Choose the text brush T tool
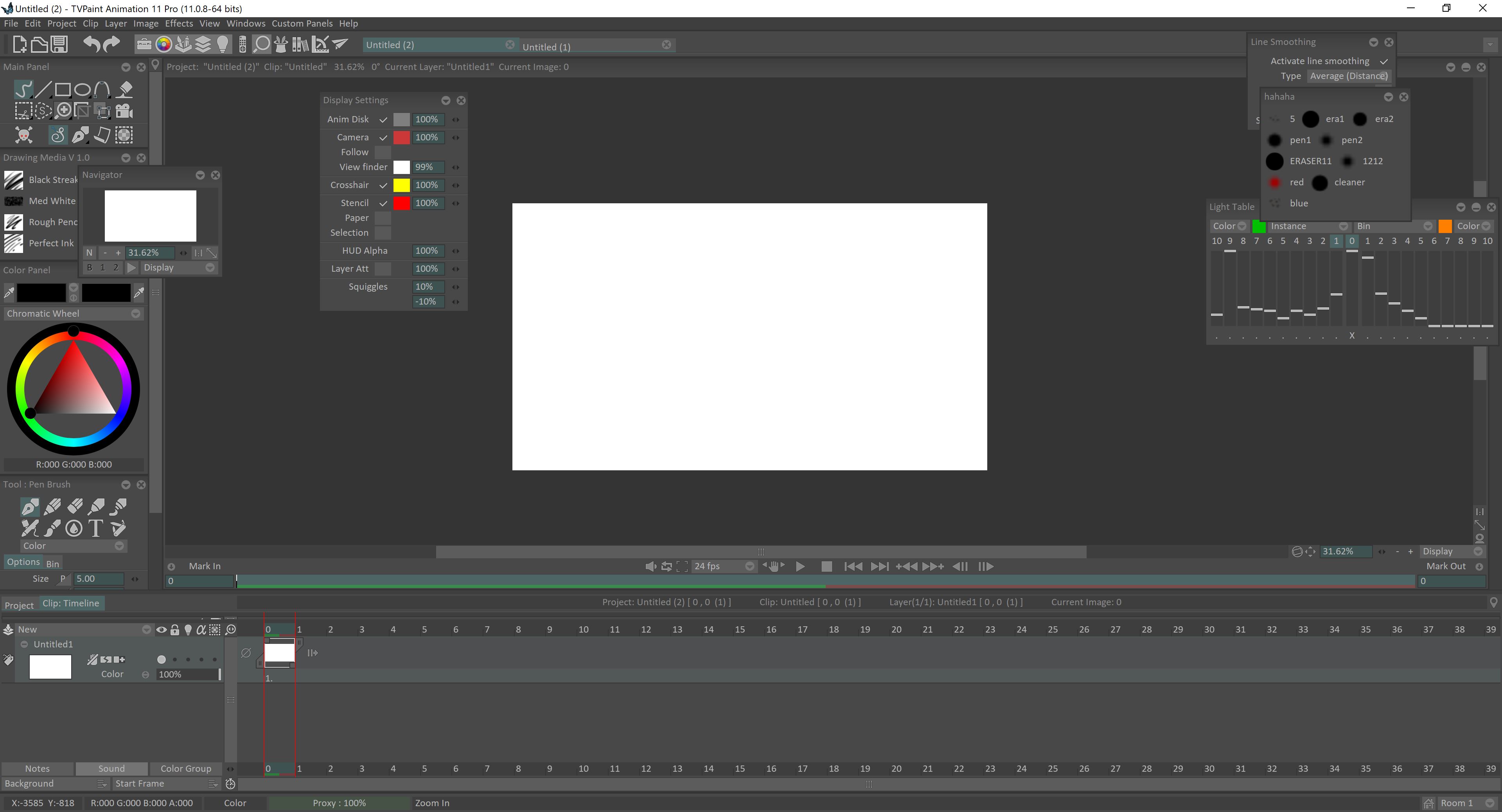1502x812 pixels. coord(96,528)
